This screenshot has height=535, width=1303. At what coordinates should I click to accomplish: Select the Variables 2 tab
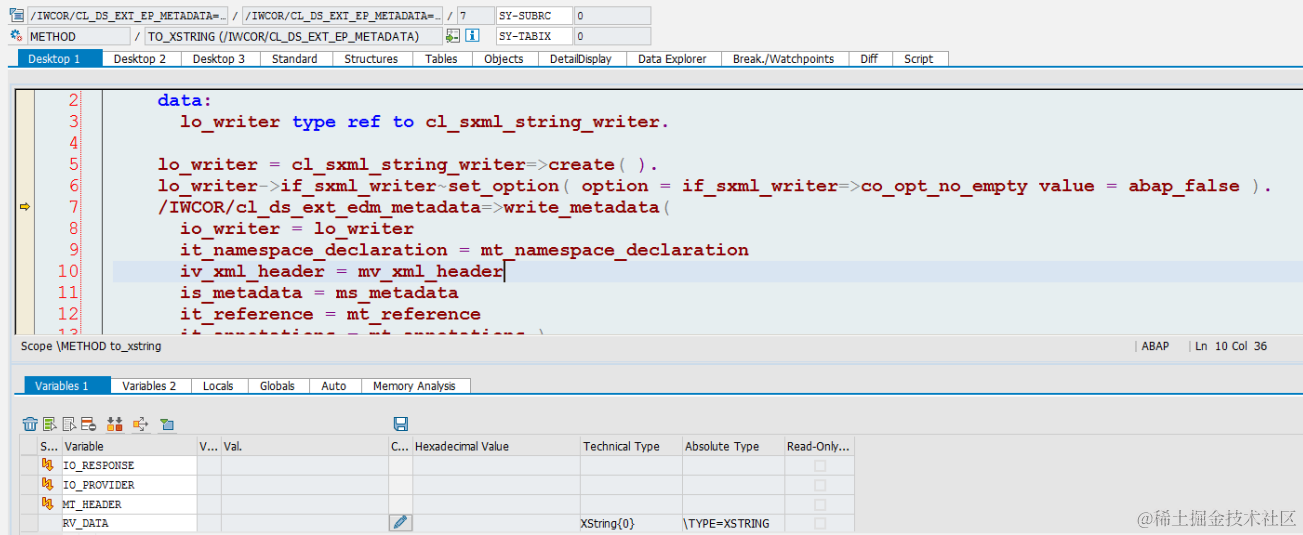point(149,386)
